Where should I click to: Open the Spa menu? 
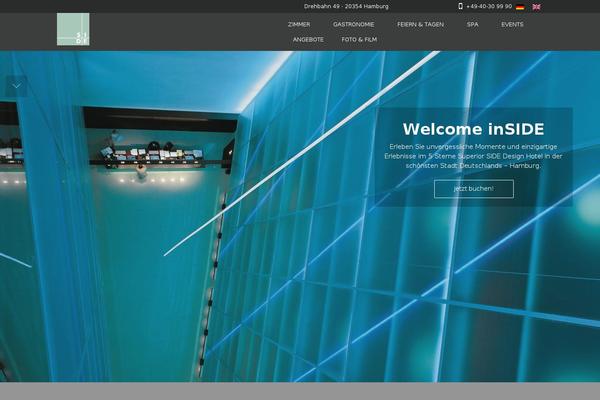click(473, 24)
